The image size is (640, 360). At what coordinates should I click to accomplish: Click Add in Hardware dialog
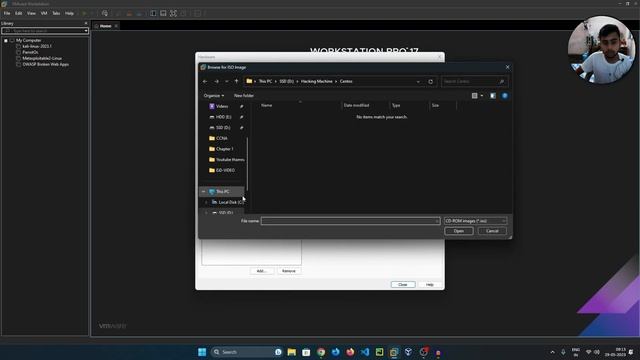click(x=262, y=271)
